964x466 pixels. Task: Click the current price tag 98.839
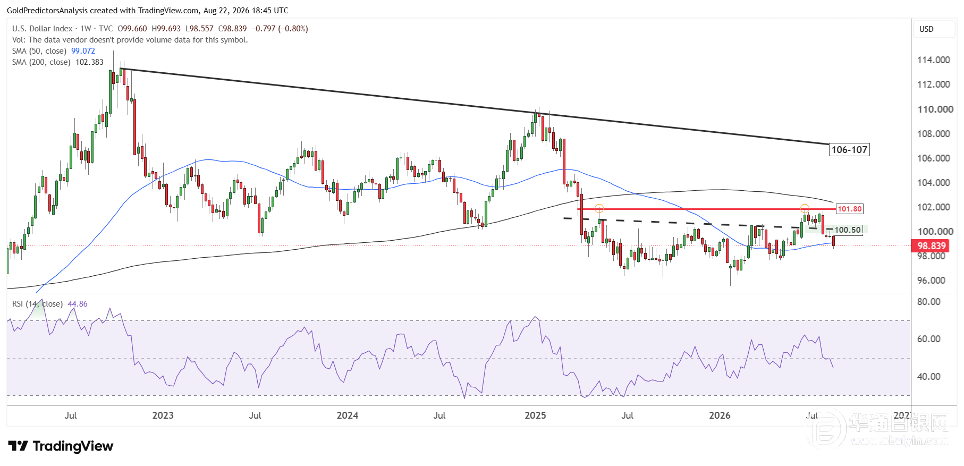(932, 245)
